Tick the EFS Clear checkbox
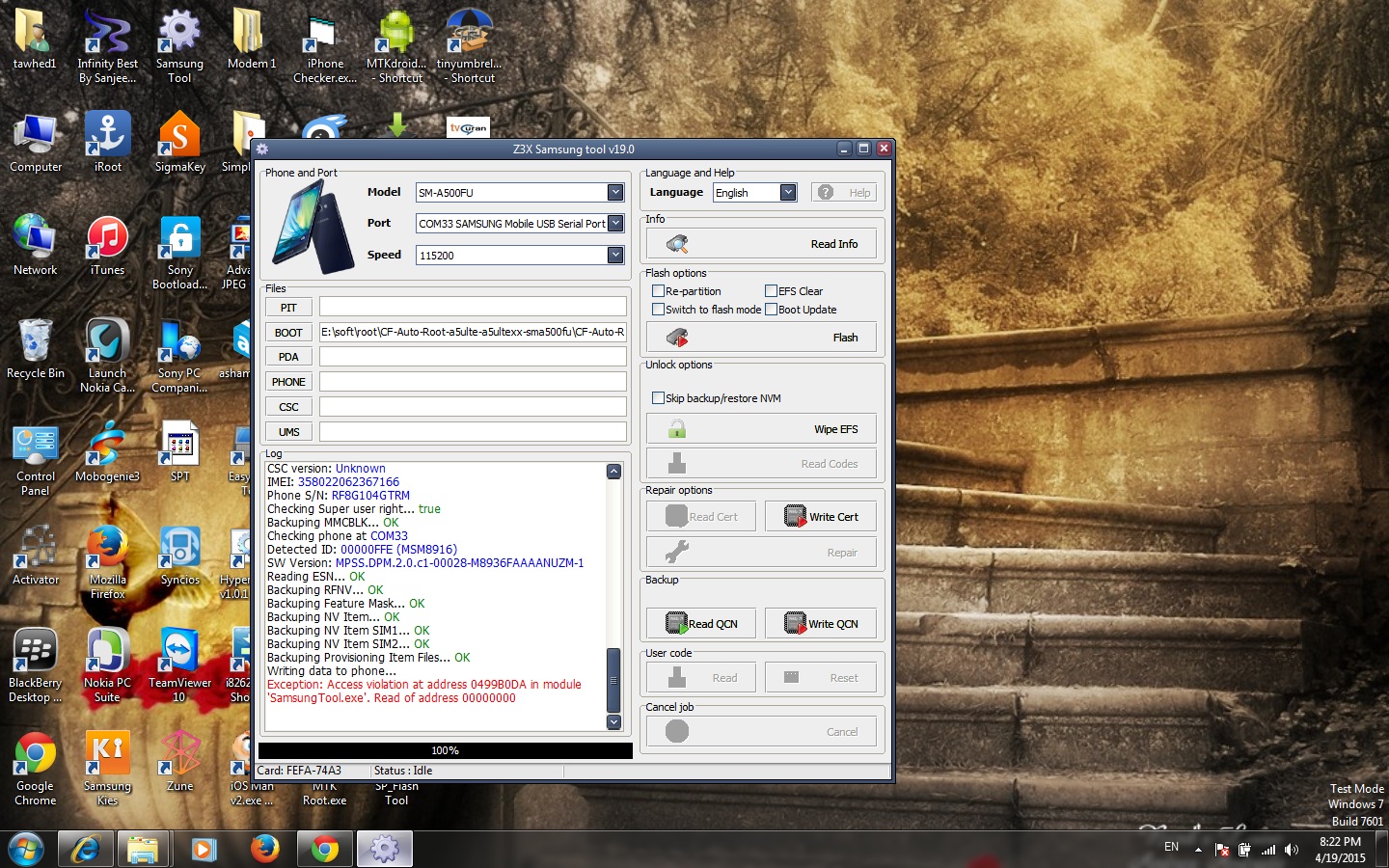This screenshot has height=868, width=1389. tap(771, 291)
